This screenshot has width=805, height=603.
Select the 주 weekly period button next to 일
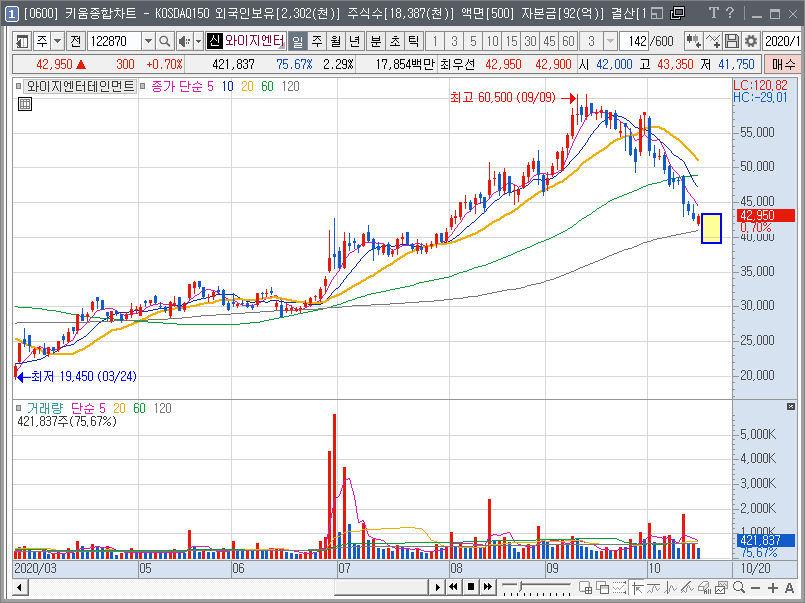pyautogui.click(x=317, y=41)
